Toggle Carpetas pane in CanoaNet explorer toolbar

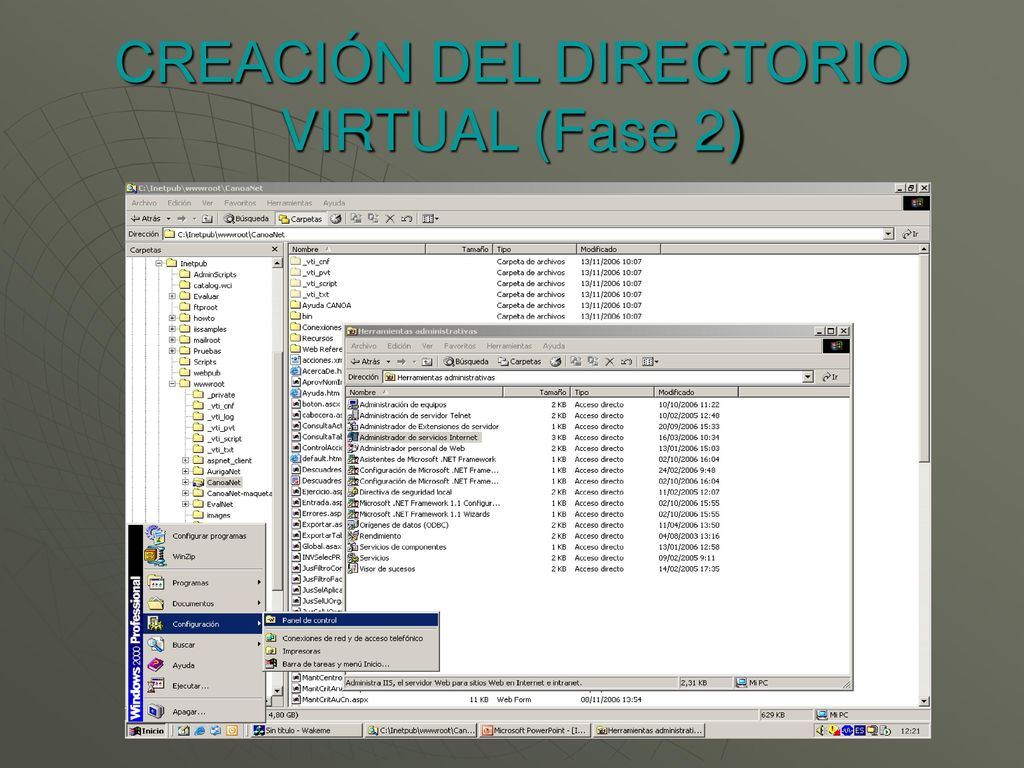pos(300,219)
